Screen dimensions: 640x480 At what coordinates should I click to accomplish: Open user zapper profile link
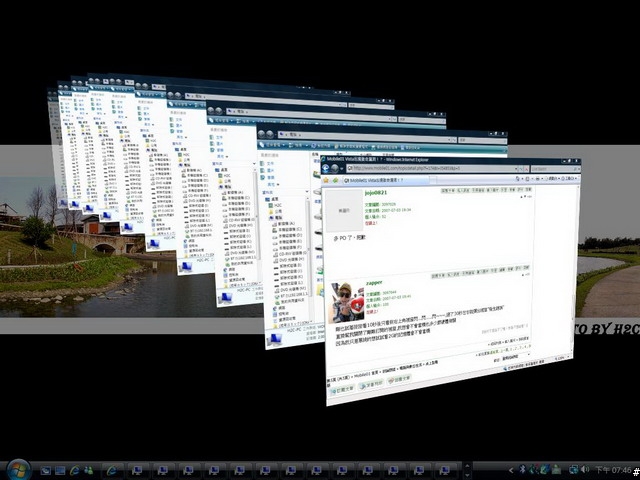[x=374, y=282]
